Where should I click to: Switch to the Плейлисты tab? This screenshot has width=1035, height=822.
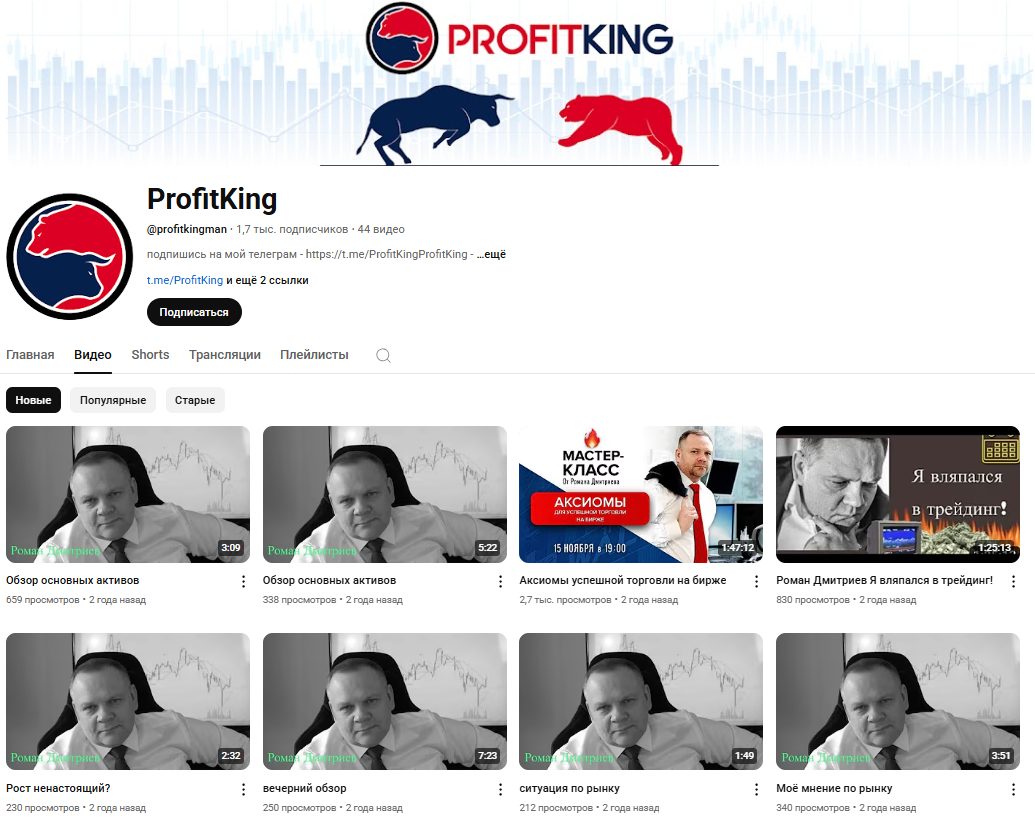(x=314, y=355)
